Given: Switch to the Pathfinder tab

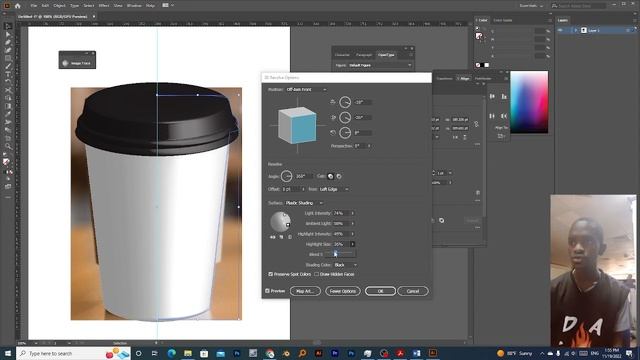Looking at the screenshot, I should click(483, 78).
